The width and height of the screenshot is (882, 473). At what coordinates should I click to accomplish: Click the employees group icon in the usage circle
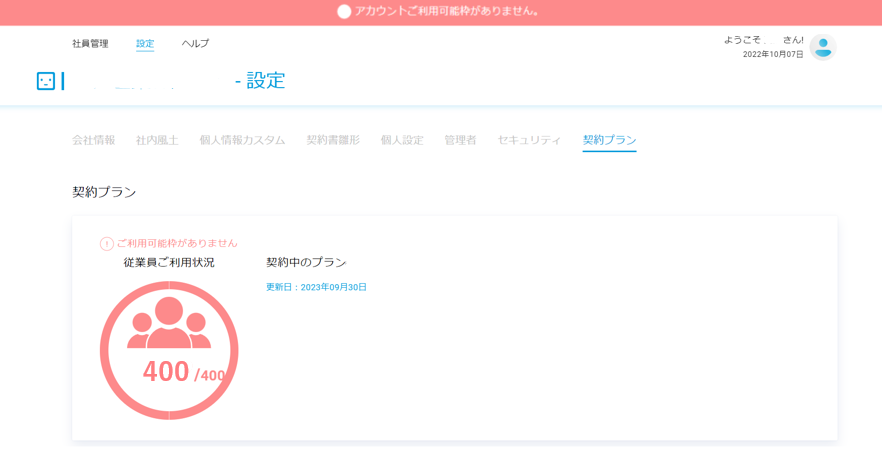tap(169, 322)
